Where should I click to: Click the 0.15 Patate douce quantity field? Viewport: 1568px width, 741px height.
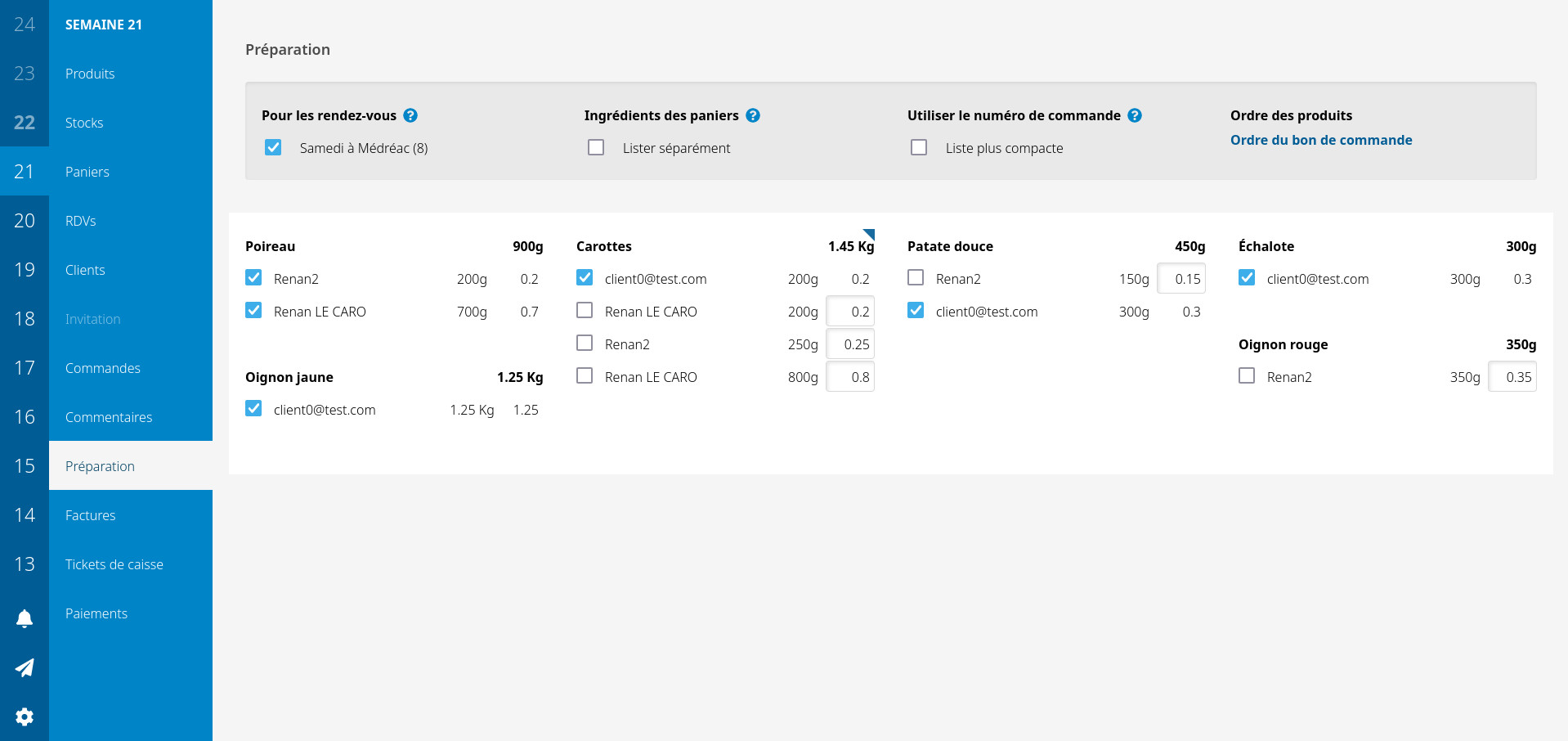click(1181, 279)
